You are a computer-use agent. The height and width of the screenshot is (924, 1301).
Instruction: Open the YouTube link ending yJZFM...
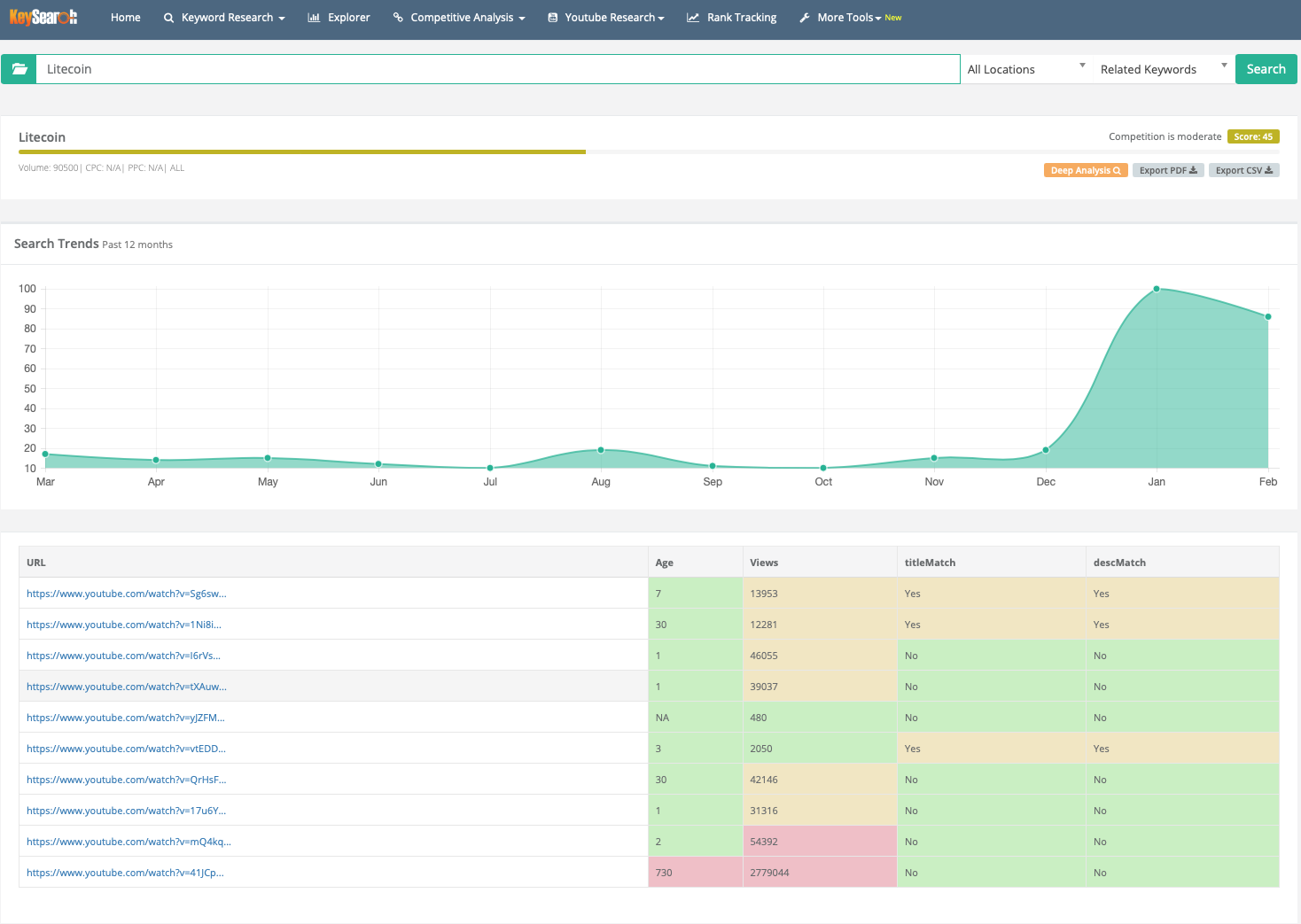tap(126, 718)
